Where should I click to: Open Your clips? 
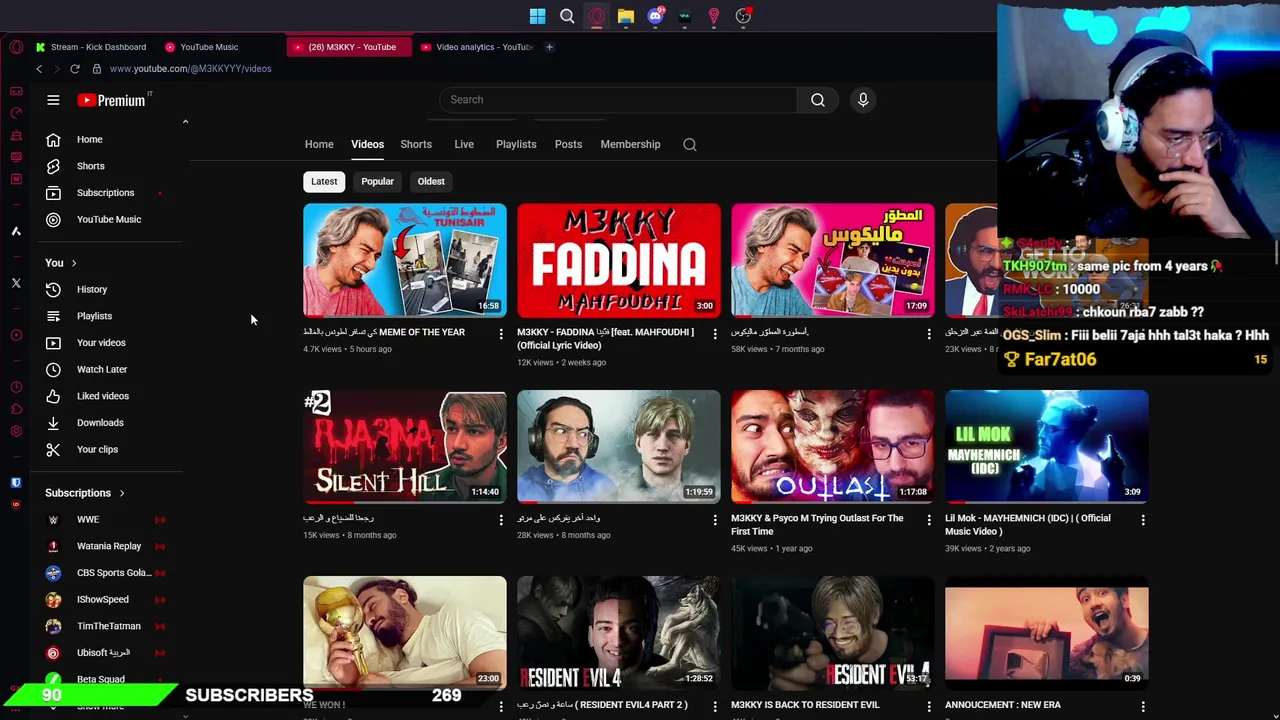(x=97, y=450)
